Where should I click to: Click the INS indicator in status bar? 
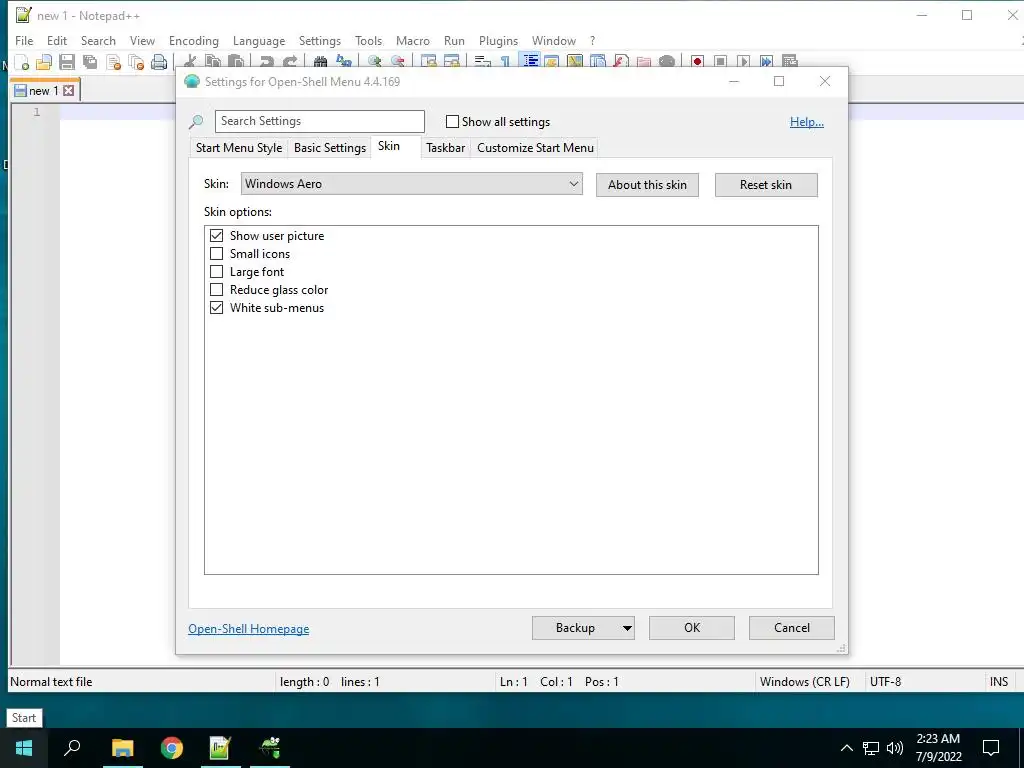(x=999, y=682)
